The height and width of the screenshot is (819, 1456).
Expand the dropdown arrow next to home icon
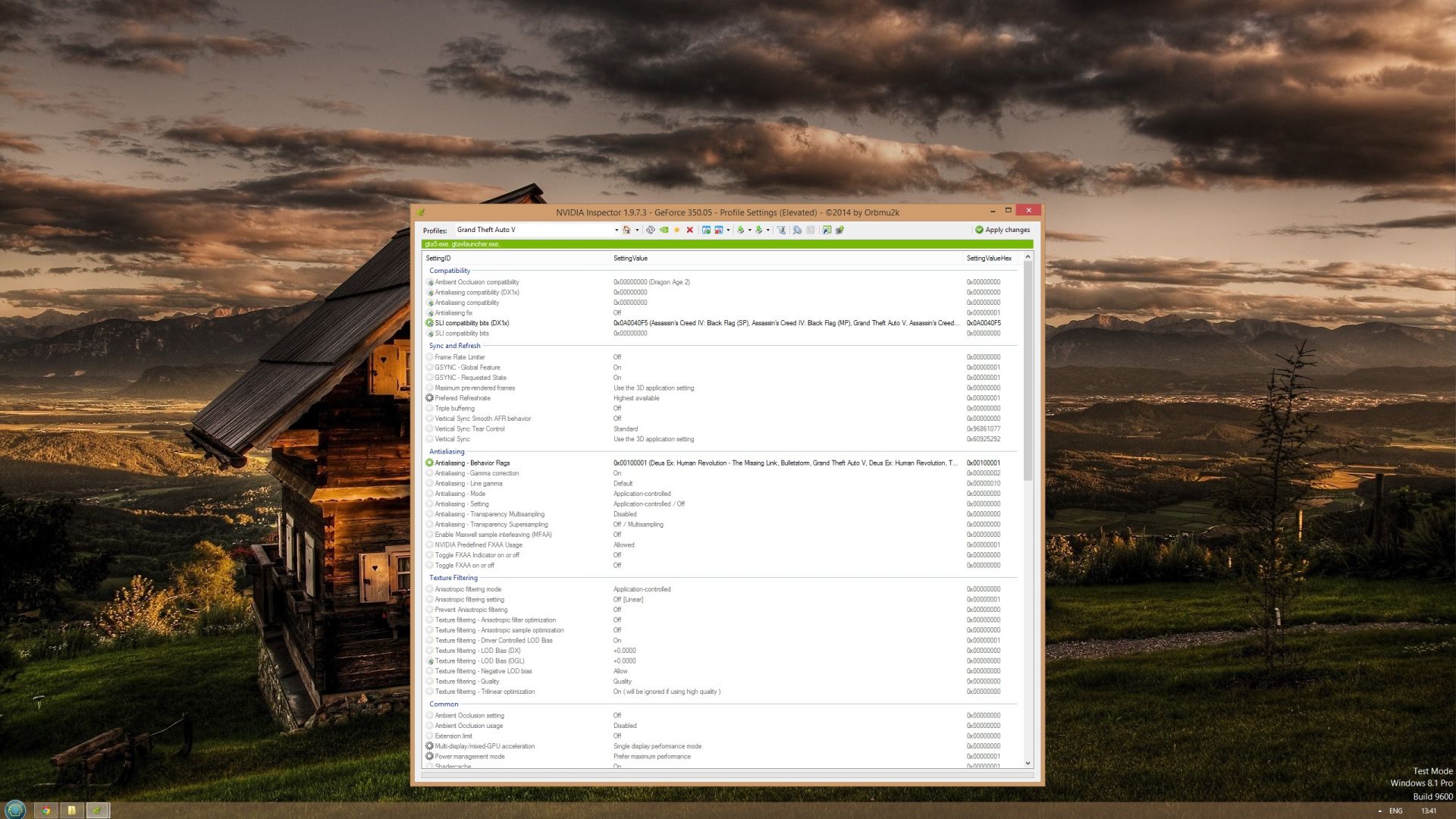[x=637, y=230]
